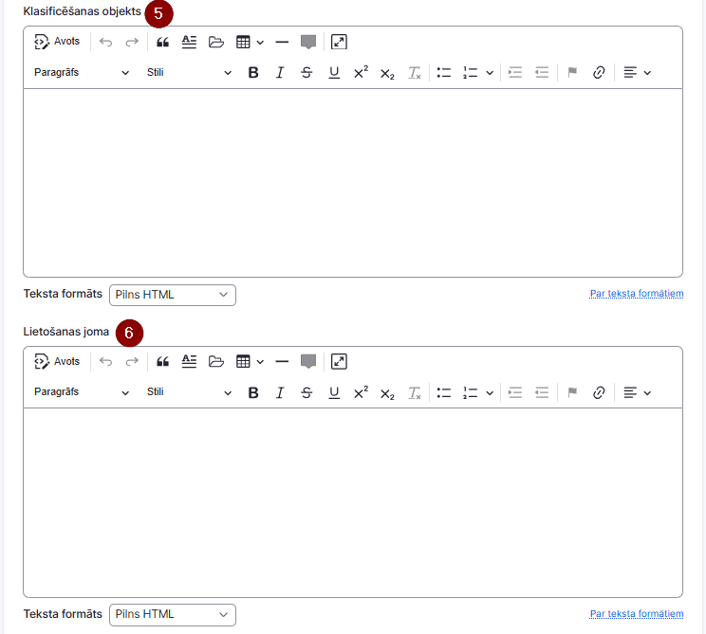The image size is (706, 634).
Task: Toggle underline in Lietošanas joma editor
Action: click(334, 393)
